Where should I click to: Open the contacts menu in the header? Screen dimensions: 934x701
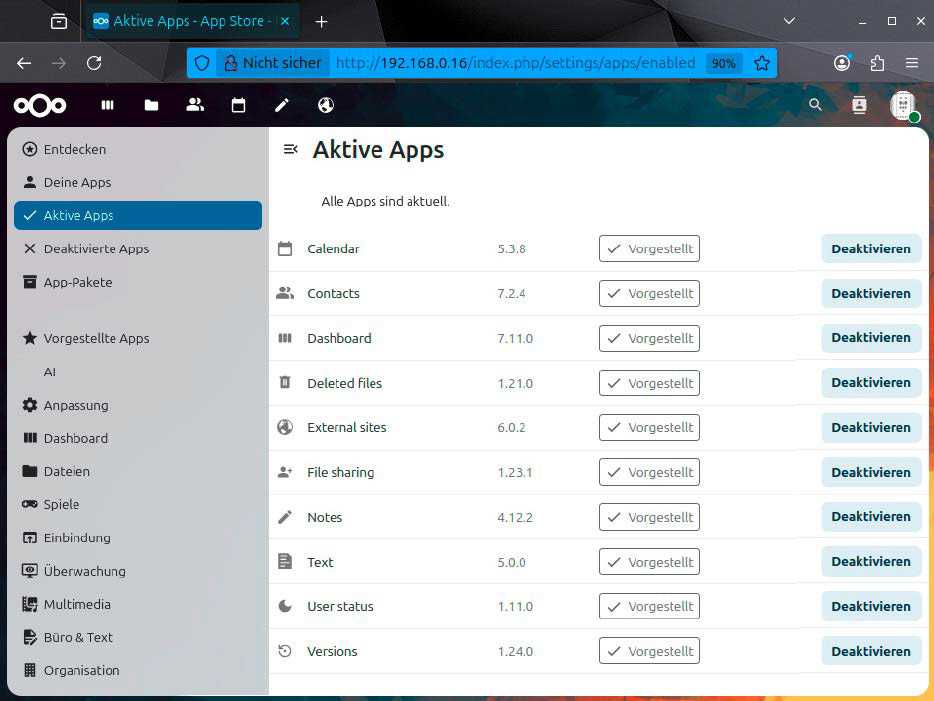tap(859, 105)
